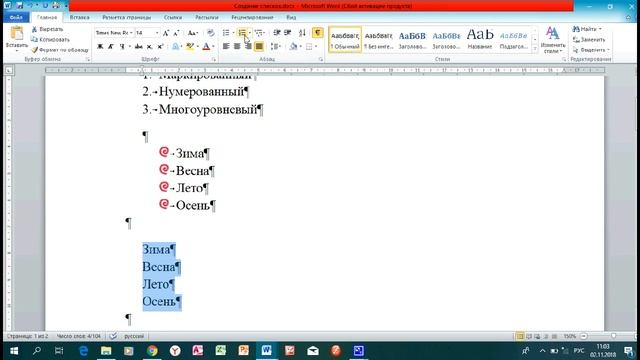The height and width of the screenshot is (360, 640).
Task: Click the Shading paint bucket icon
Action: tap(293, 47)
